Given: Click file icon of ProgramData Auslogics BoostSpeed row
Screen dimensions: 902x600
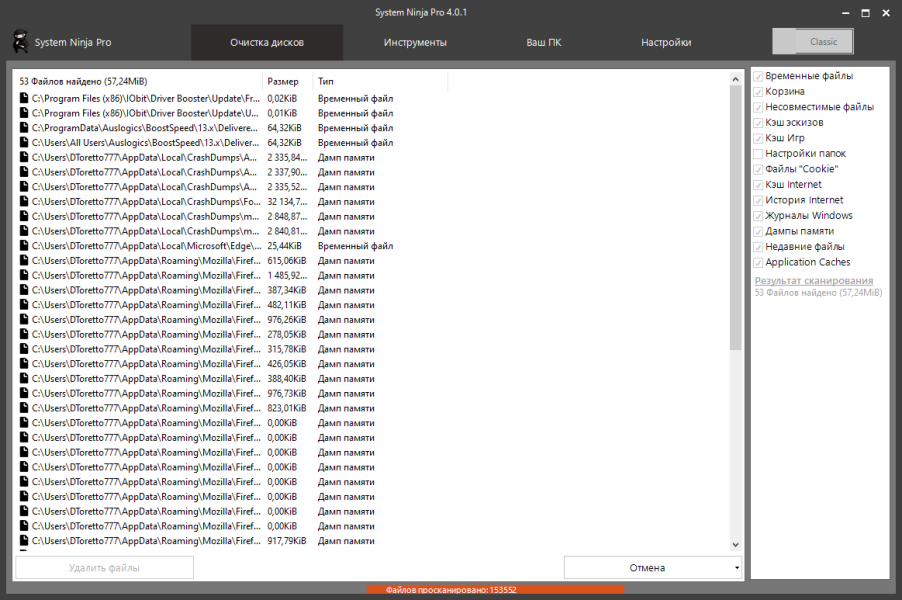Looking at the screenshot, I should click(x=24, y=128).
